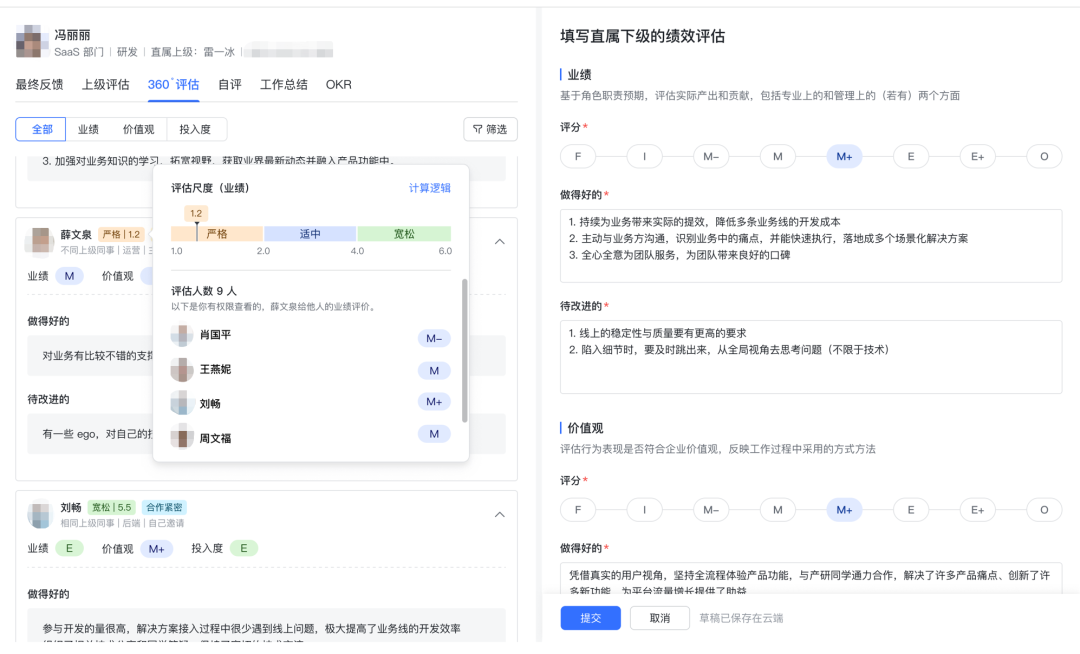Collapse 刘畅's evaluation card
This screenshot has height=654, width=1080.
click(x=500, y=514)
